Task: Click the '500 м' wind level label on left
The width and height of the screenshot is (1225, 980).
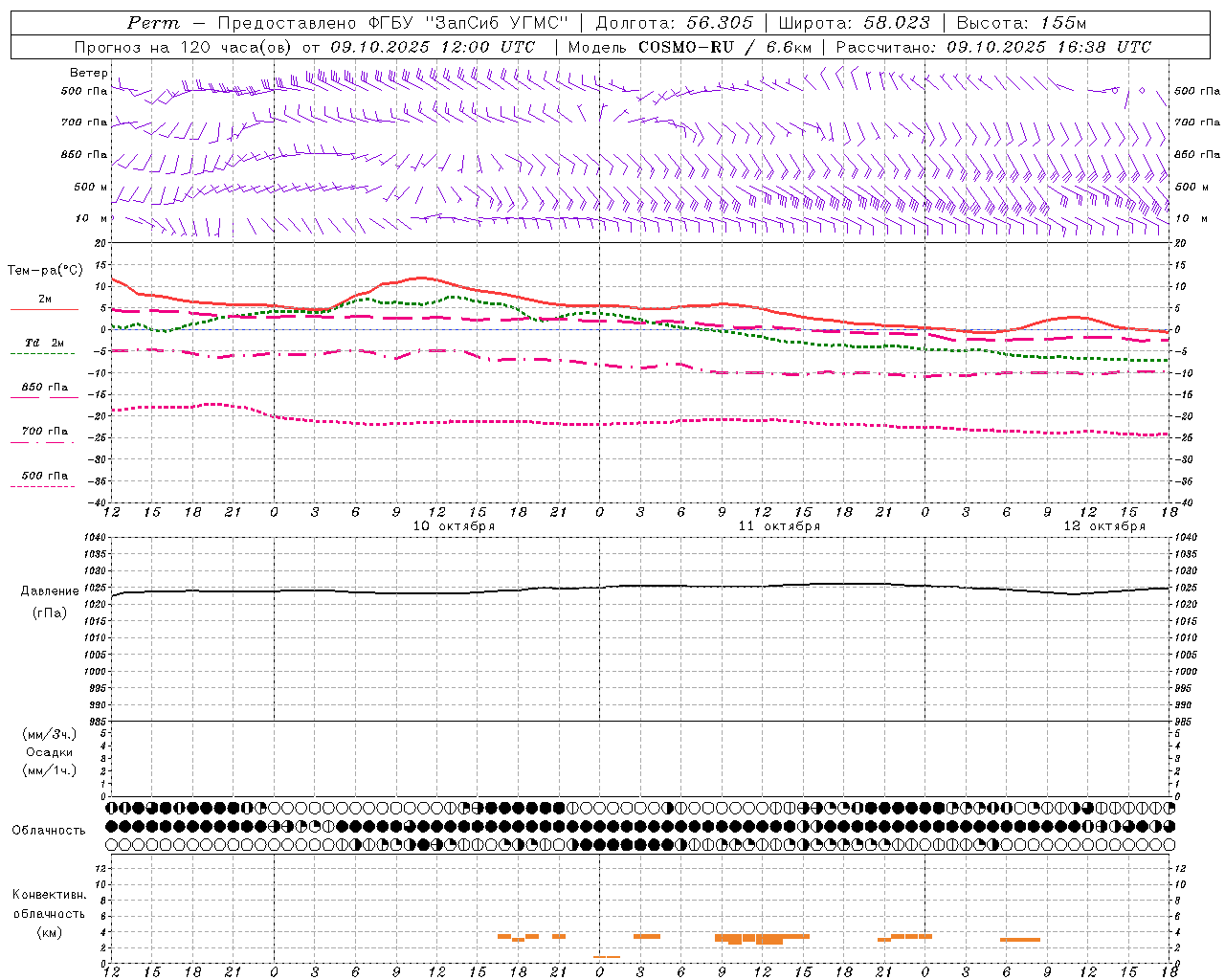Action: tap(91, 187)
